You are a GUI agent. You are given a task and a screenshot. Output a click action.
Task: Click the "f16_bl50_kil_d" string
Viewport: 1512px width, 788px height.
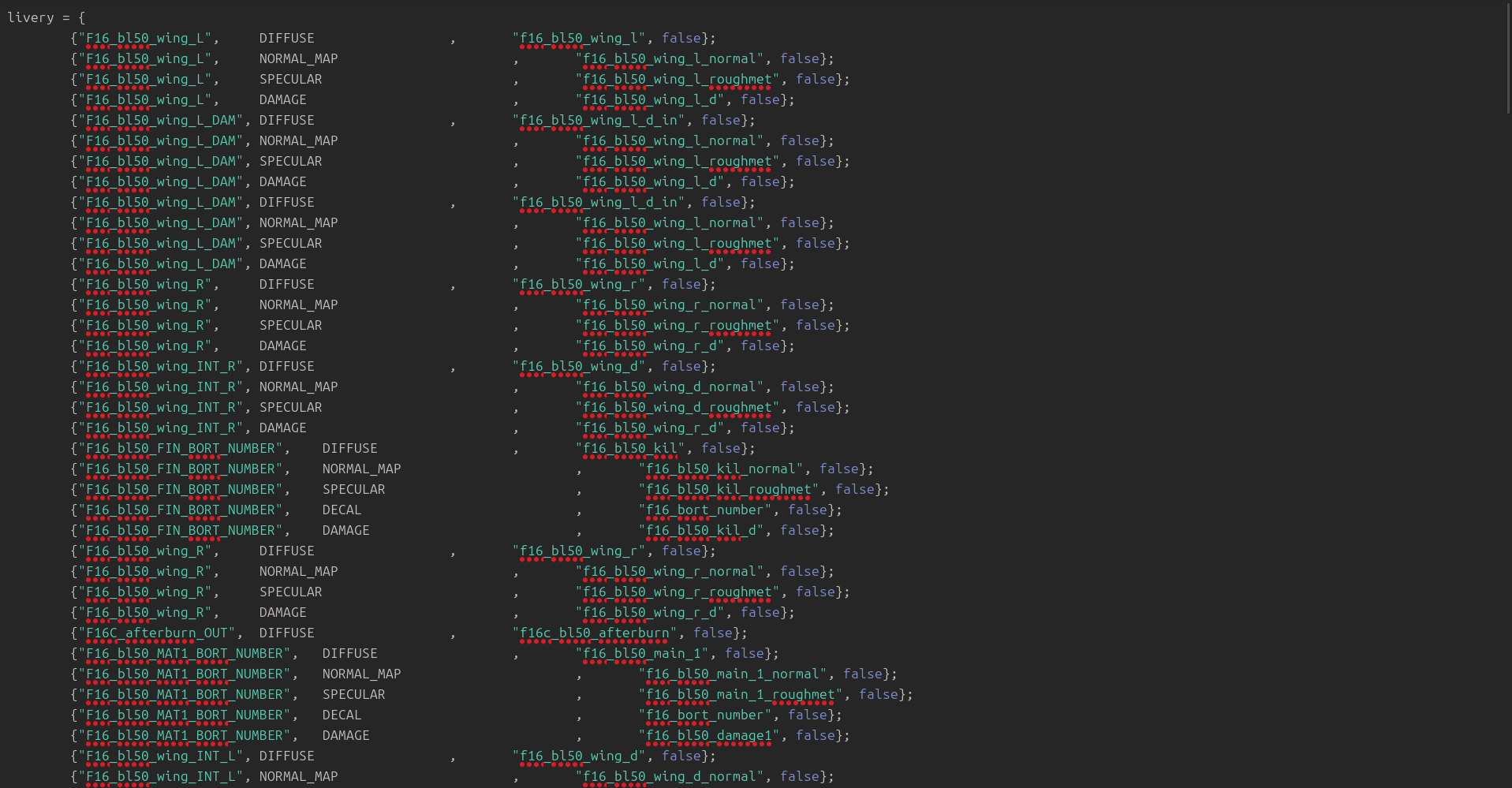tap(701, 530)
